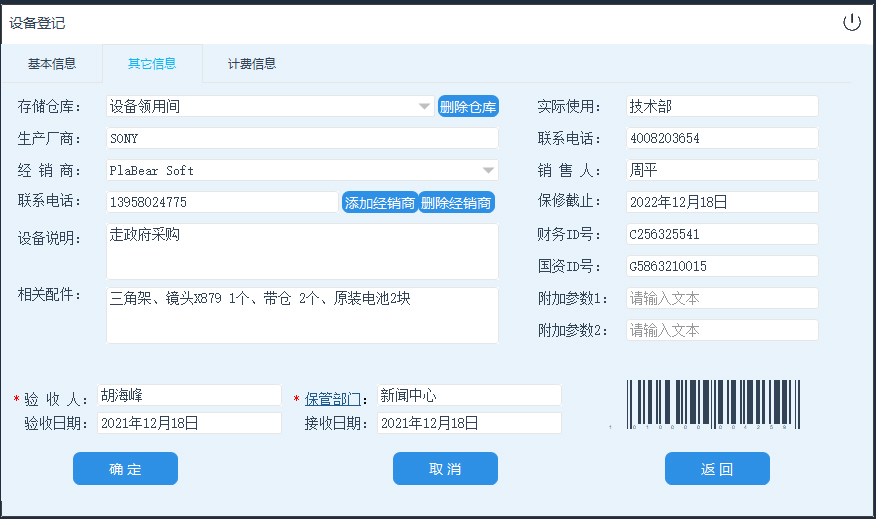The width and height of the screenshot is (876, 519).
Task: Click the power icon in title bar
Action: point(851,23)
